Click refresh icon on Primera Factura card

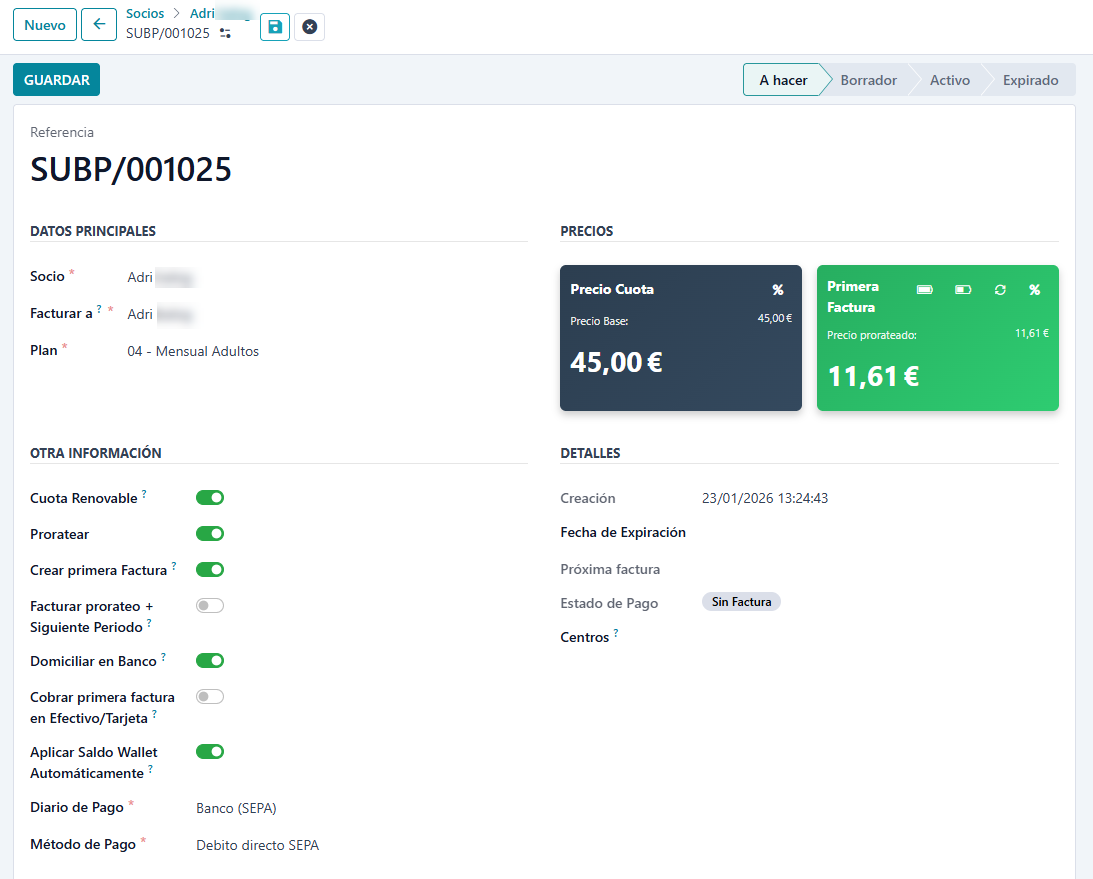coord(1000,290)
